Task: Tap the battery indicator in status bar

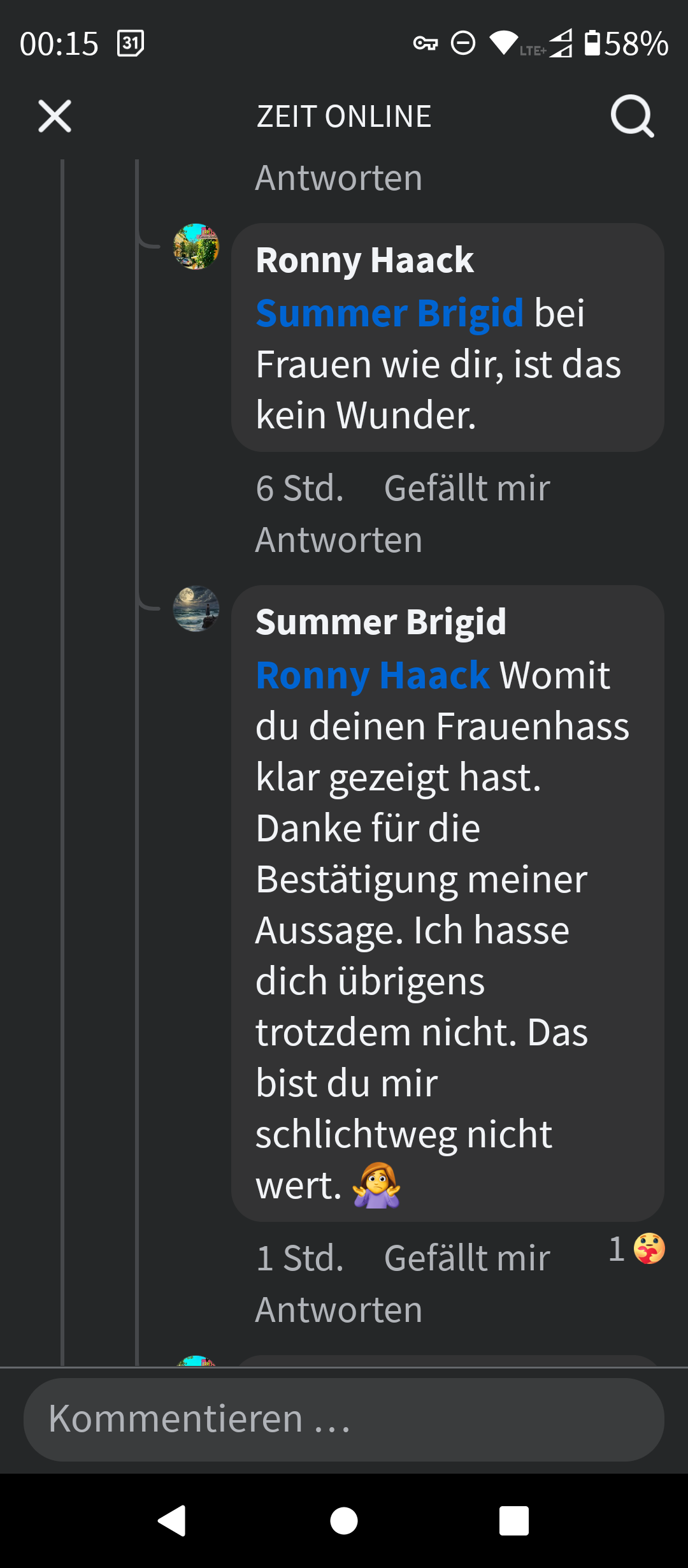Action: coord(592,43)
